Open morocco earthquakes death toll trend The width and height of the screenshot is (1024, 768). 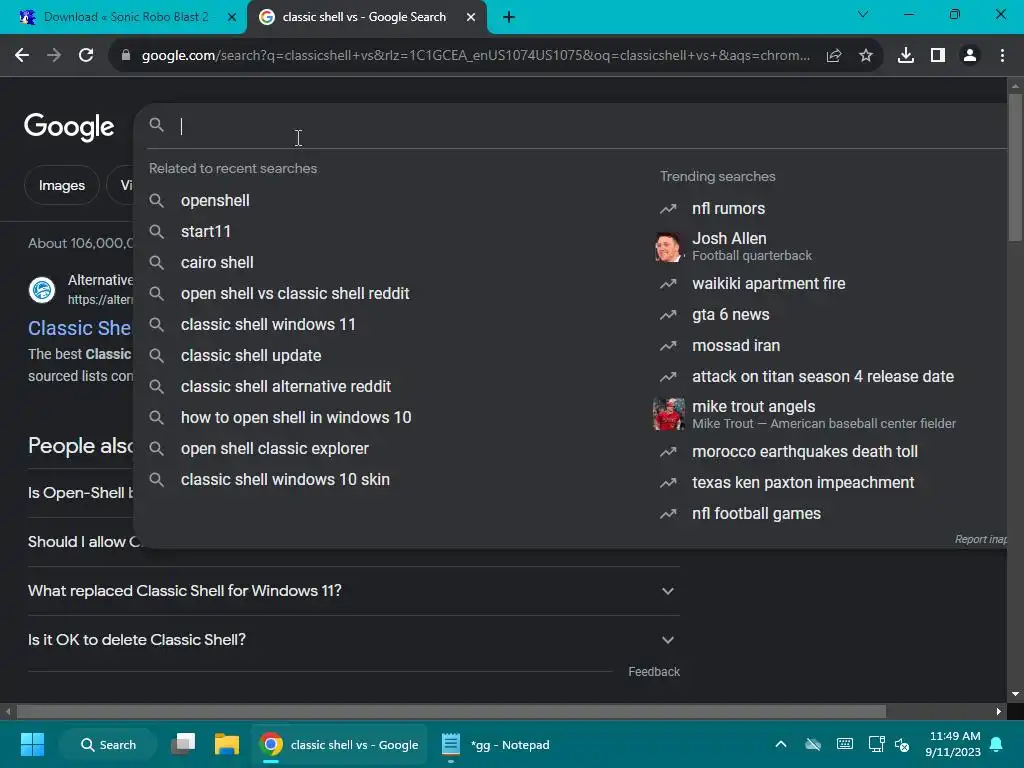pyautogui.click(x=805, y=452)
